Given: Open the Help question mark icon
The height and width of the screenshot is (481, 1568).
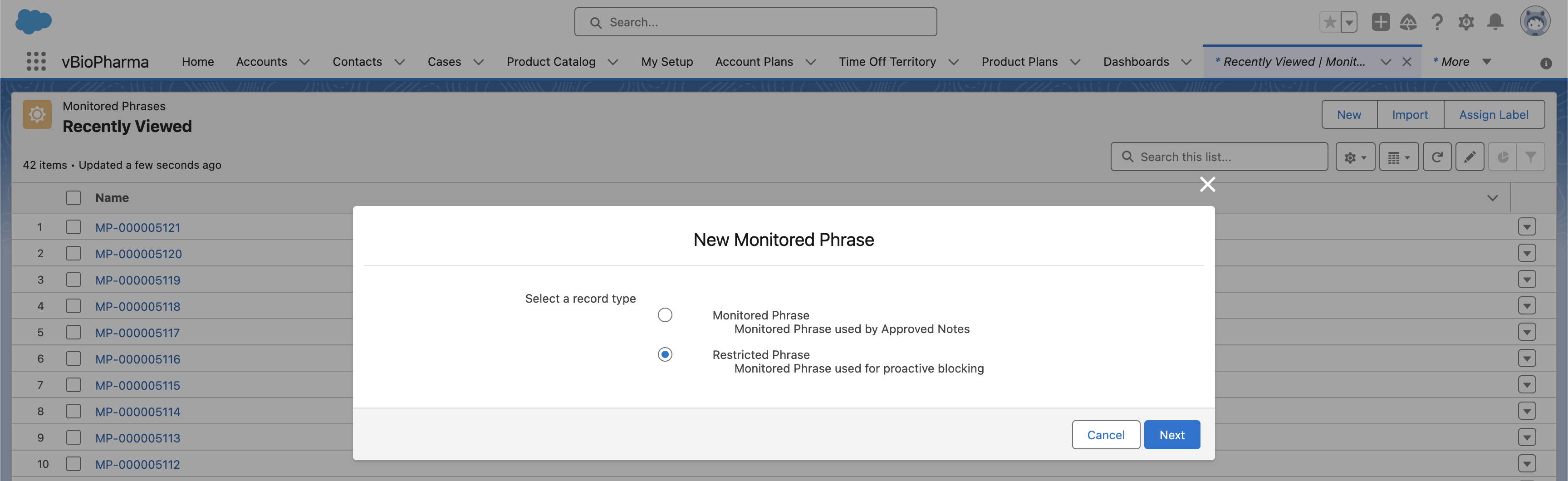Looking at the screenshot, I should (1436, 23).
